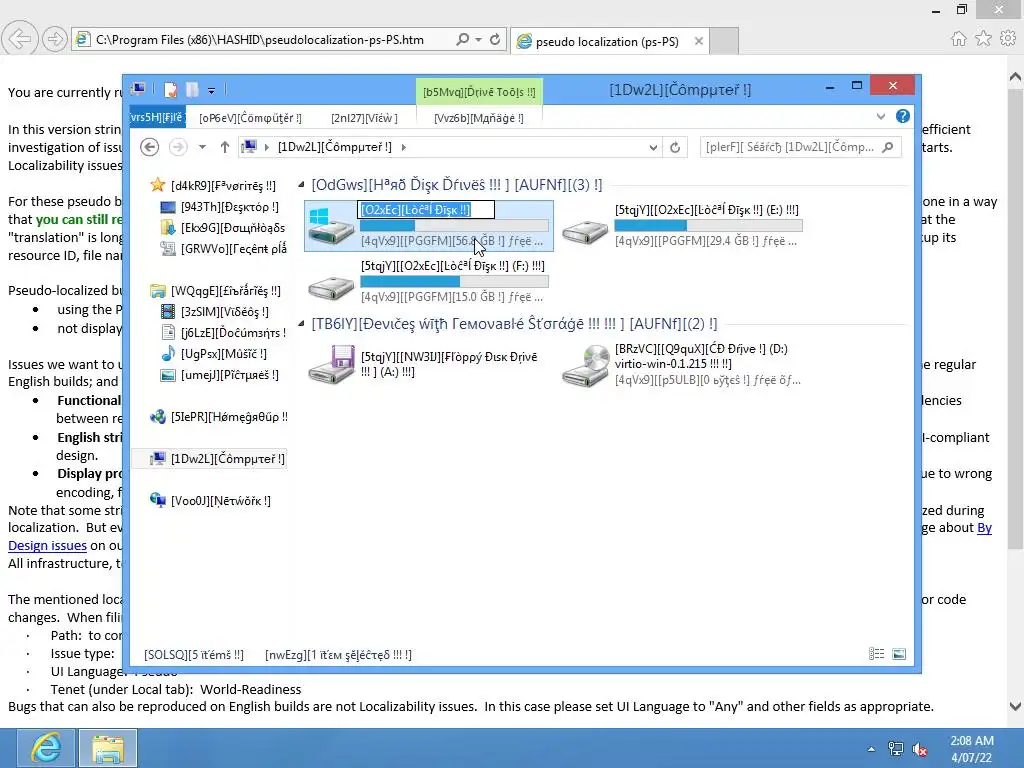Open the View ribbon tab

(364, 118)
